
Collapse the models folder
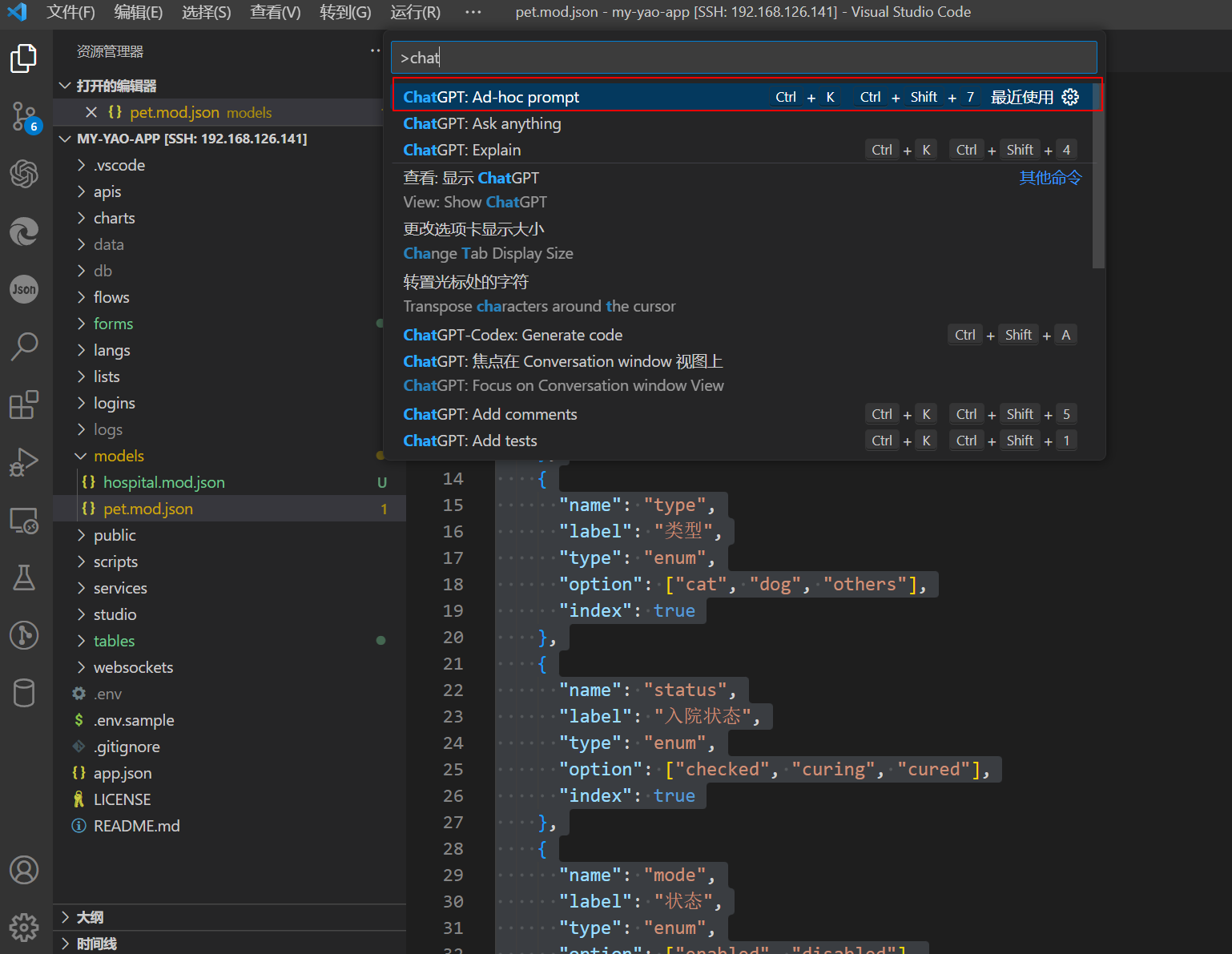click(x=81, y=456)
